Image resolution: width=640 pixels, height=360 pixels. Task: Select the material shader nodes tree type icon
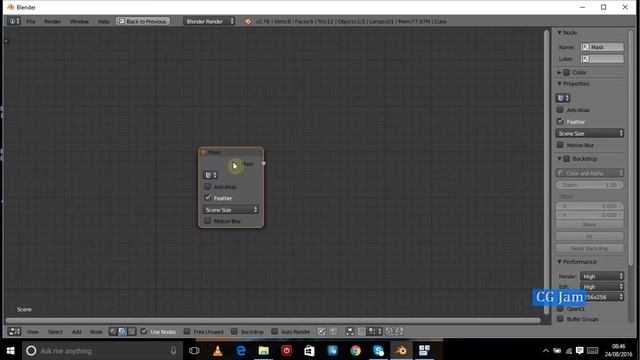click(x=113, y=331)
